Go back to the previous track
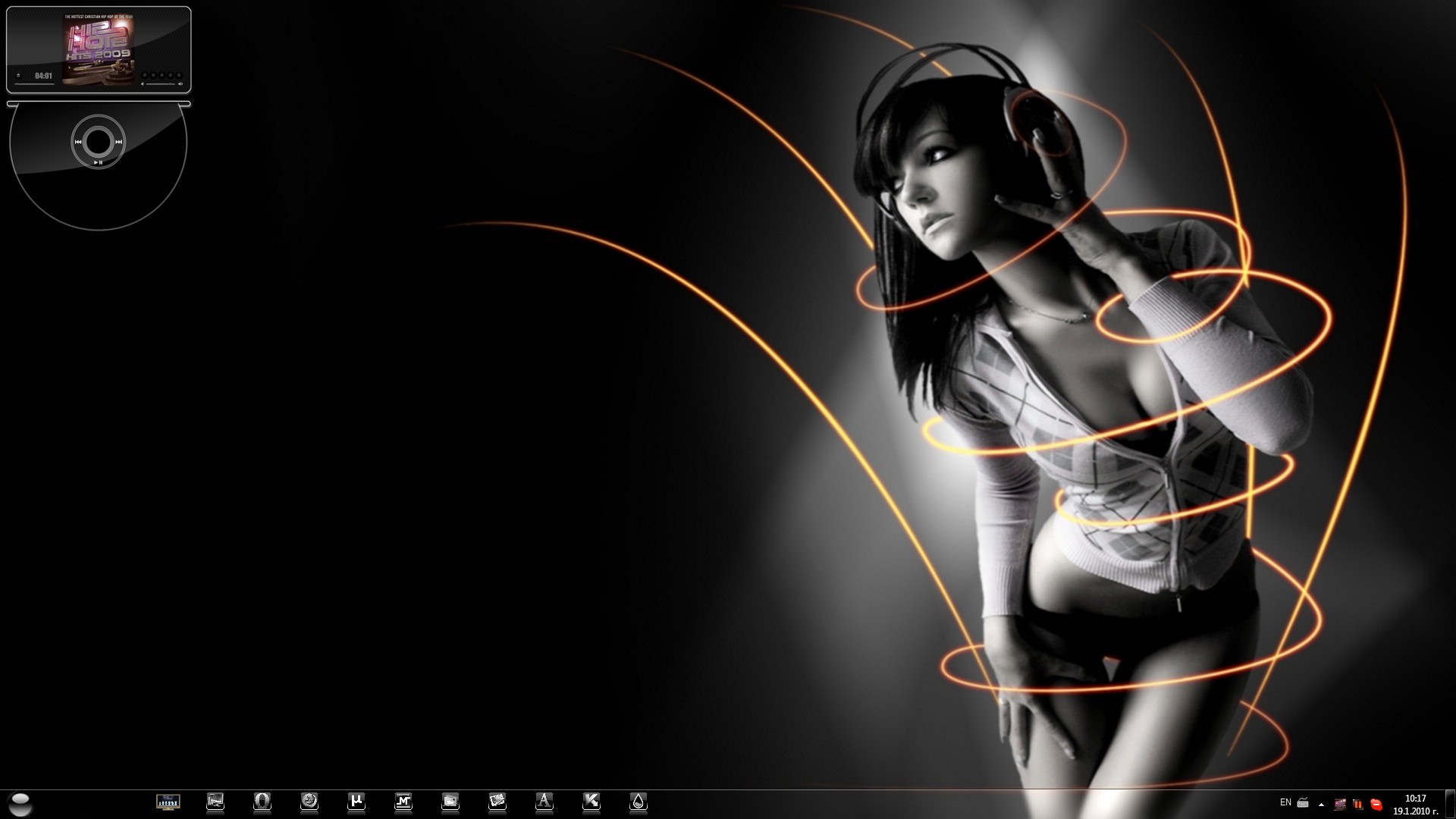The image size is (1456, 819). [x=77, y=142]
